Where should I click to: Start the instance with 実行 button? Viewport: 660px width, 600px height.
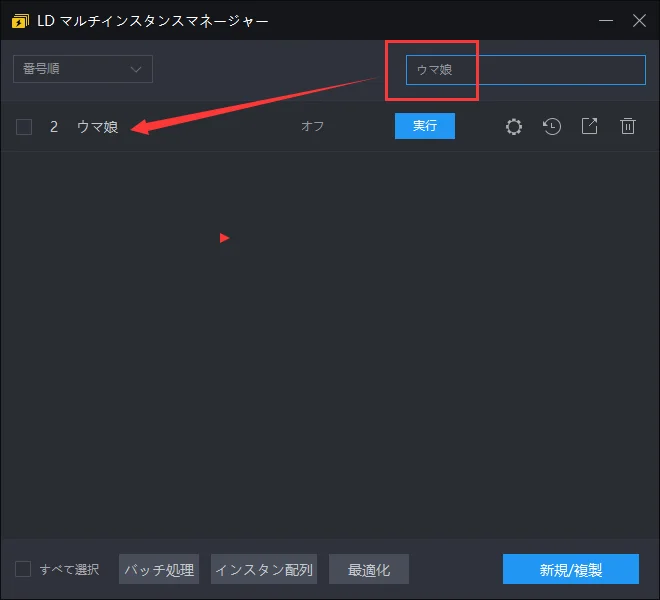[x=425, y=126]
